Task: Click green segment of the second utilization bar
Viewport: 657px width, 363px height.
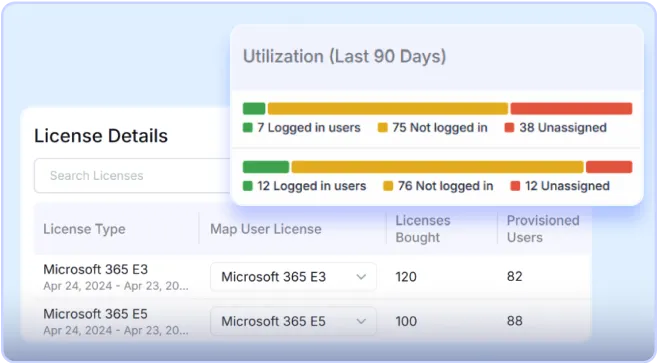Action: (266, 167)
